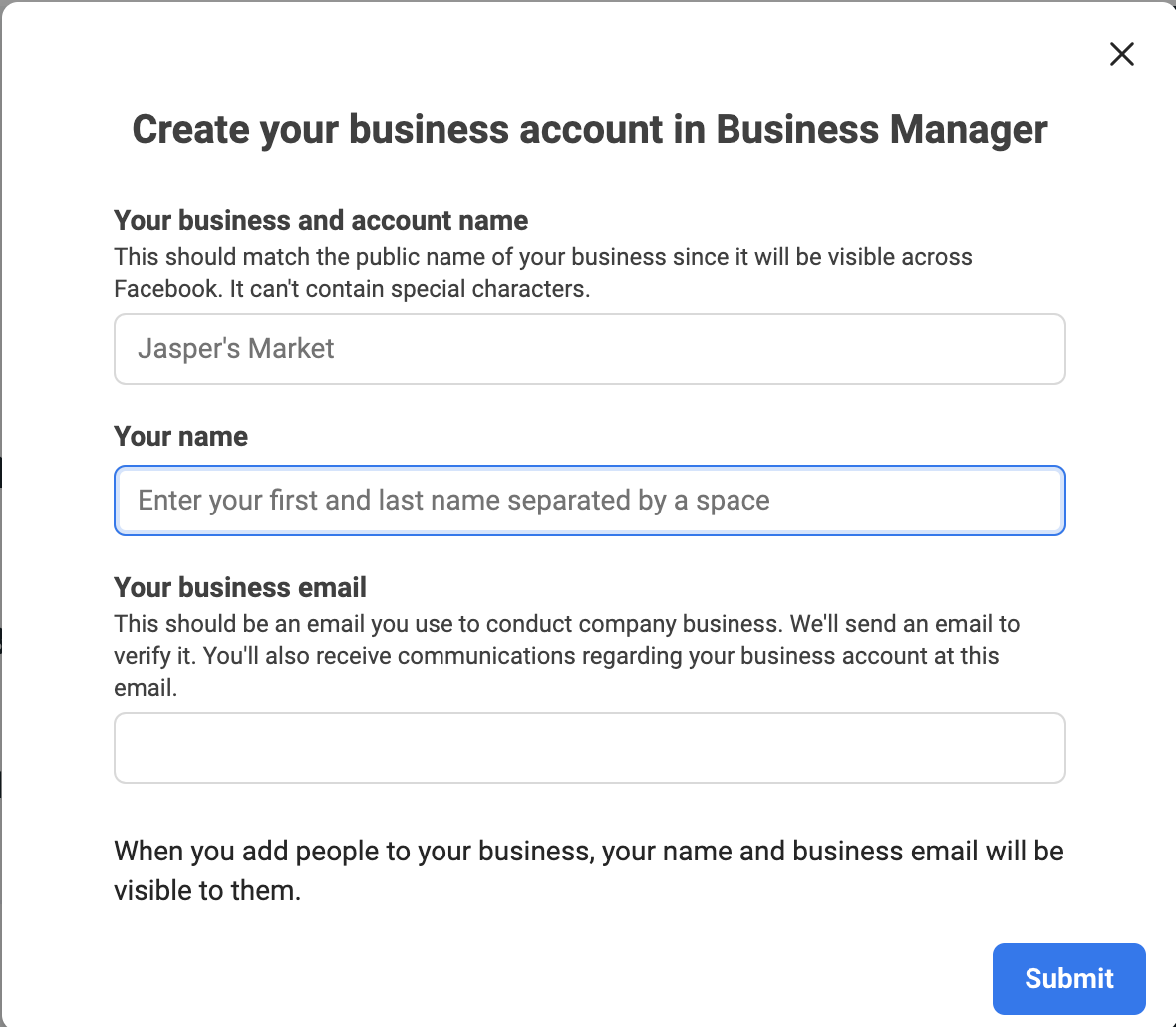
Task: Click the Create your business account title
Action: tap(589, 129)
